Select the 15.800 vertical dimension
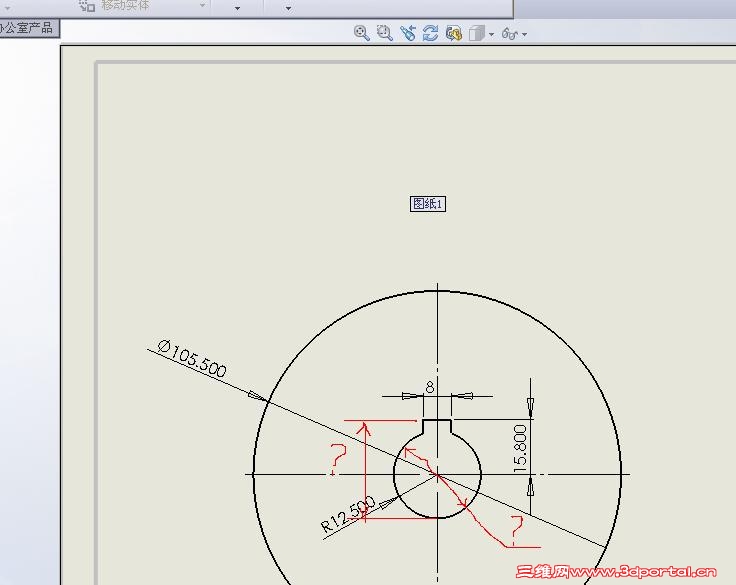 [x=520, y=448]
